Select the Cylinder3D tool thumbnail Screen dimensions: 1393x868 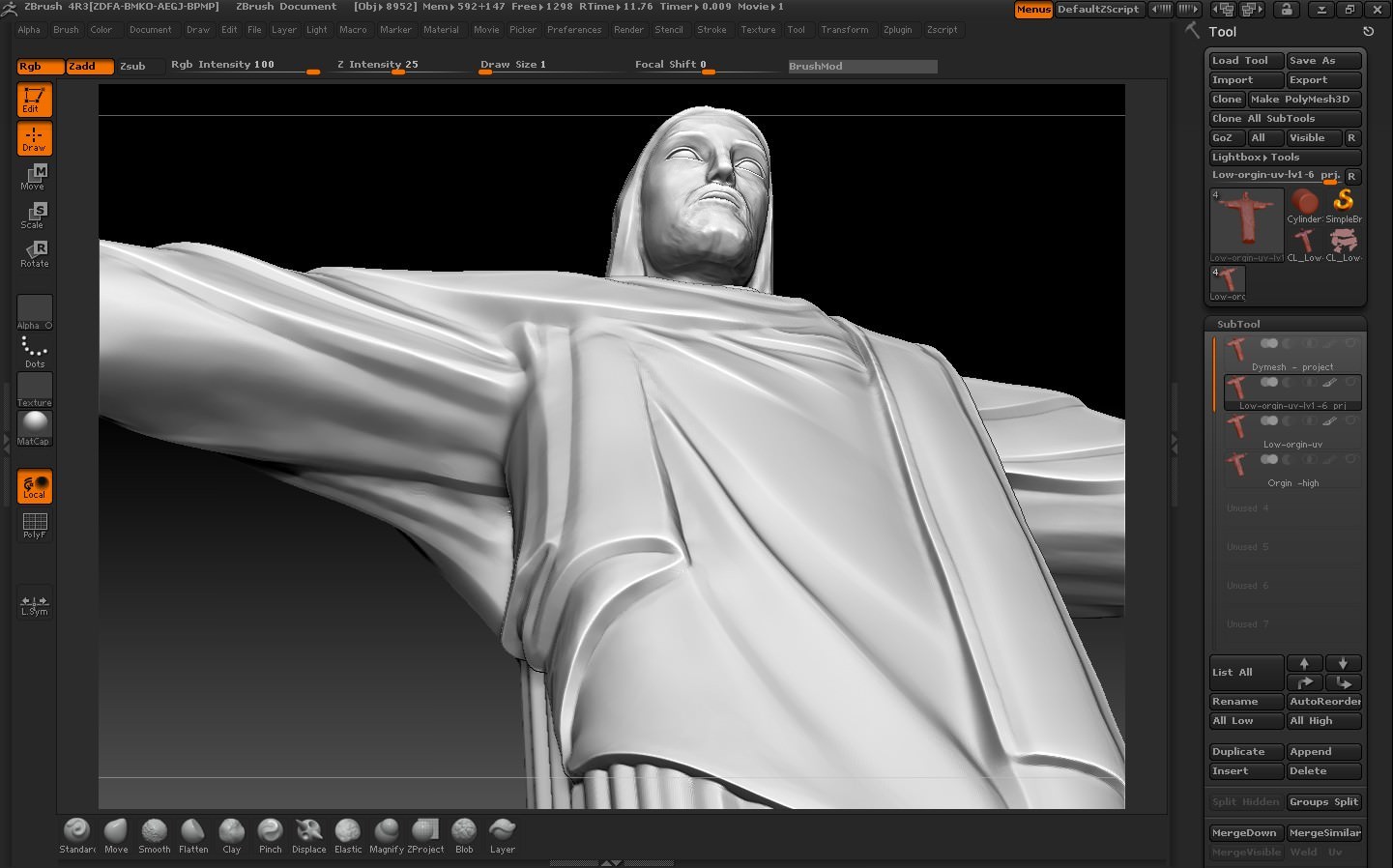[1304, 207]
